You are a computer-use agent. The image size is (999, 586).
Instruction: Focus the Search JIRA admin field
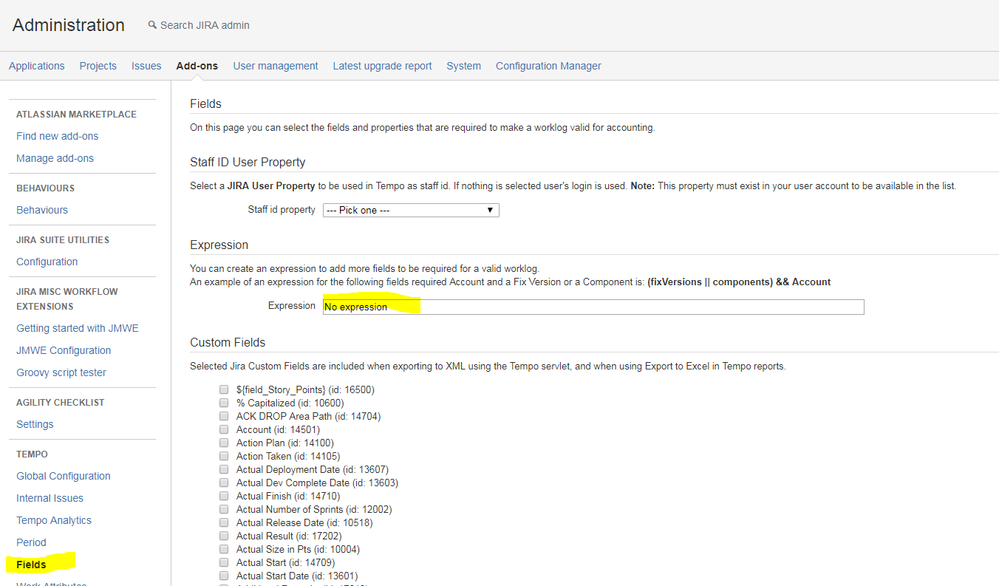[x=205, y=25]
